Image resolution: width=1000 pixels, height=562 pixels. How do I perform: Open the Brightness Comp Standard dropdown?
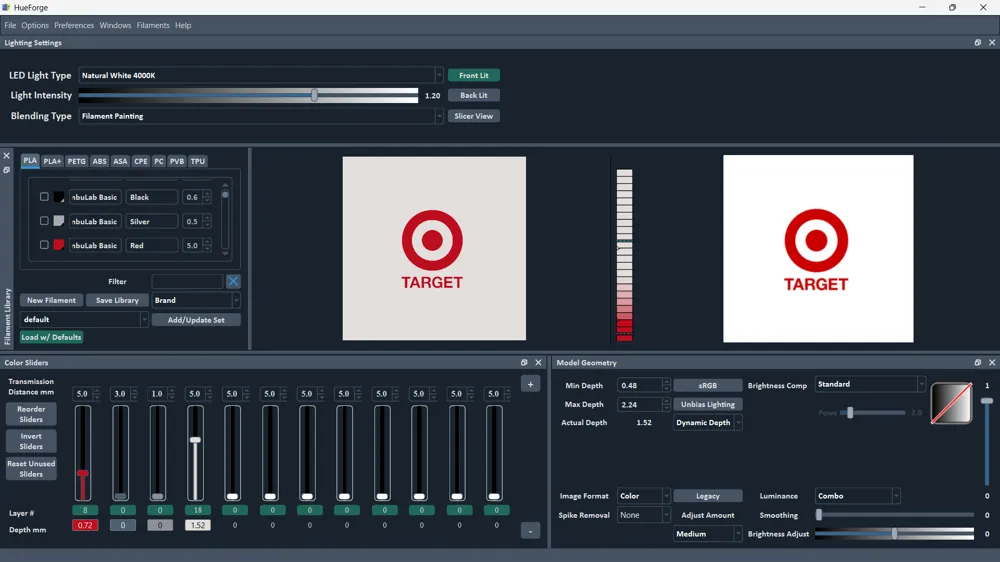[870, 384]
